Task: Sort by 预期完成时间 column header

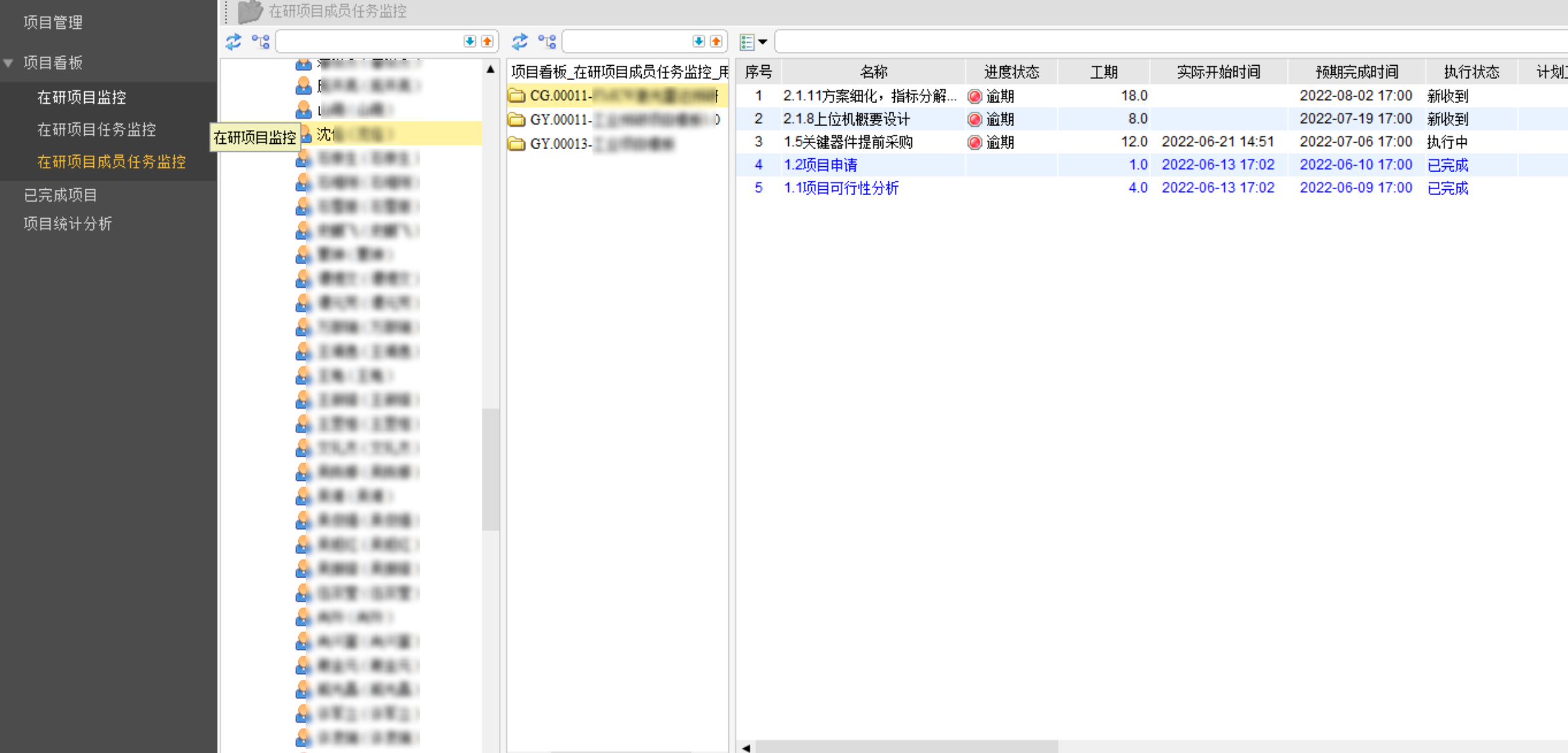Action: 1356,72
